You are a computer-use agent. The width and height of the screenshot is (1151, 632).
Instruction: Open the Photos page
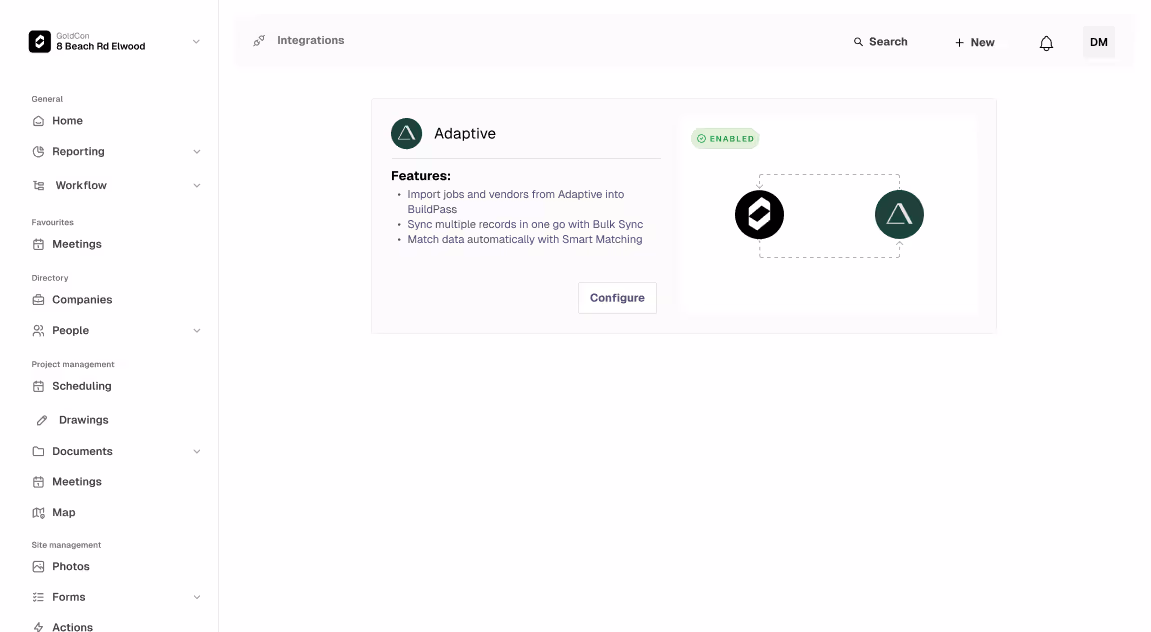click(71, 567)
